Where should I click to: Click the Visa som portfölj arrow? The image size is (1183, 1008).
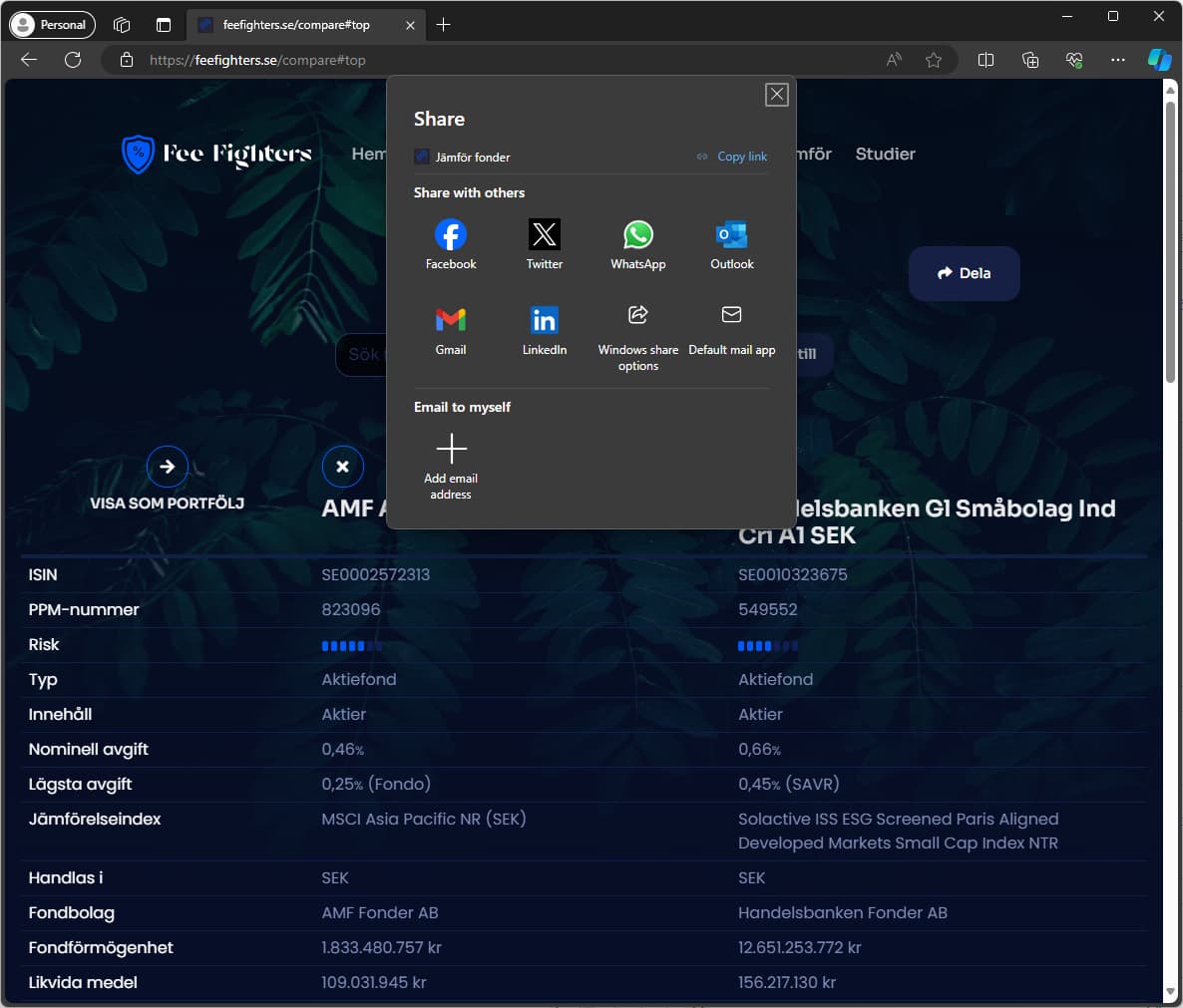click(167, 467)
